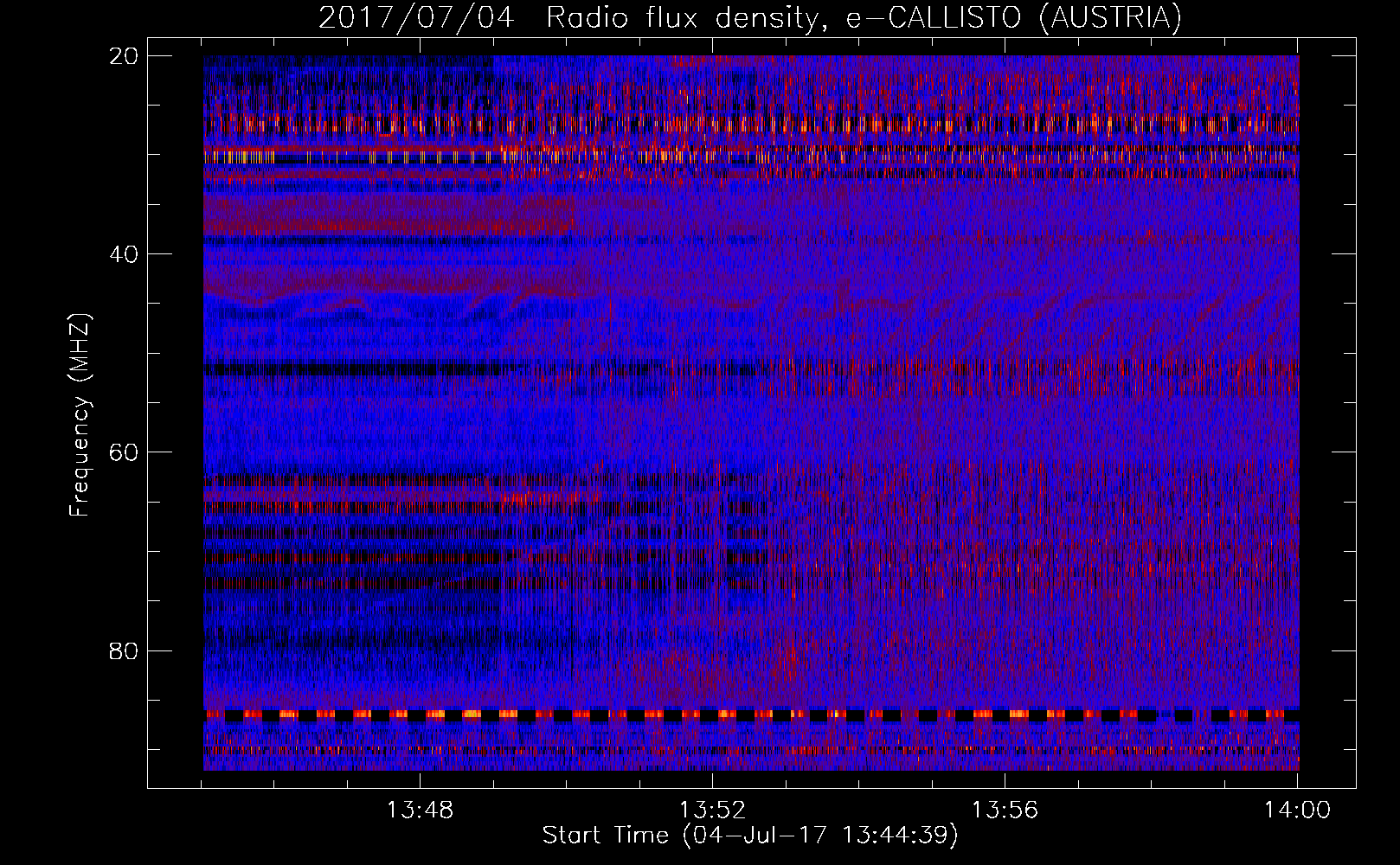Screen dimensions: 1400x865
Task: Click the "Start Time (04-Jul-17 13:44:39)" label
Action: tap(750, 836)
